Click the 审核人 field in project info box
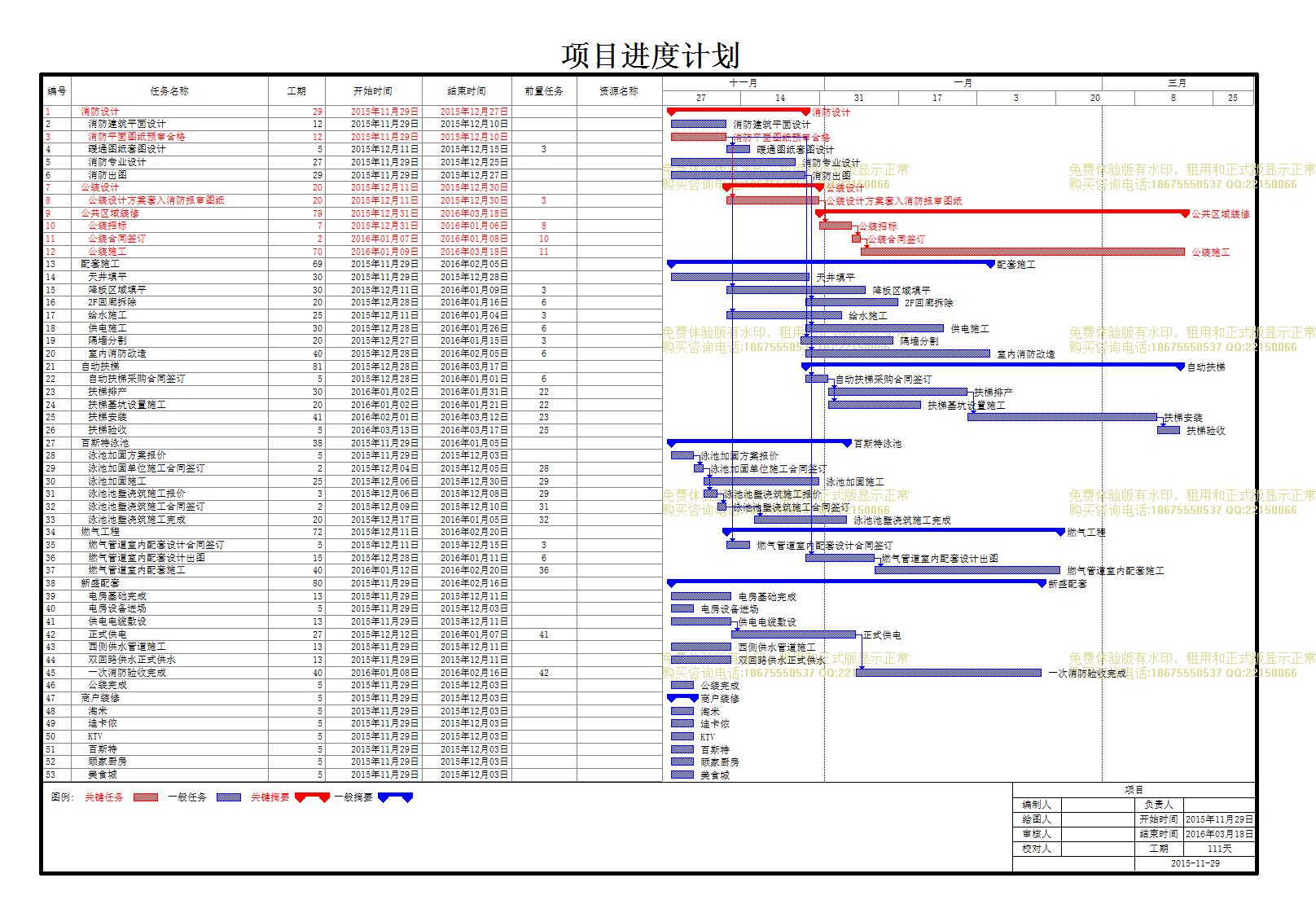The width and height of the screenshot is (1316, 913). click(1099, 834)
